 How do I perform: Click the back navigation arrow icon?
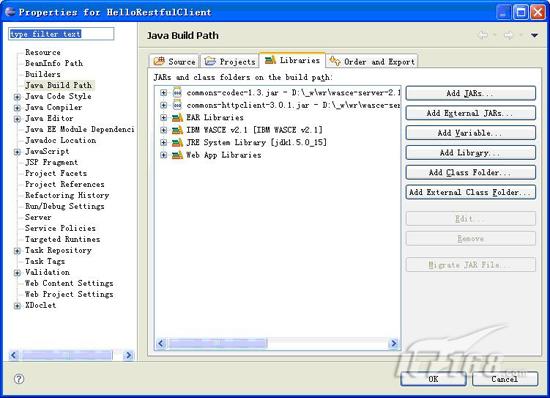[x=483, y=35]
